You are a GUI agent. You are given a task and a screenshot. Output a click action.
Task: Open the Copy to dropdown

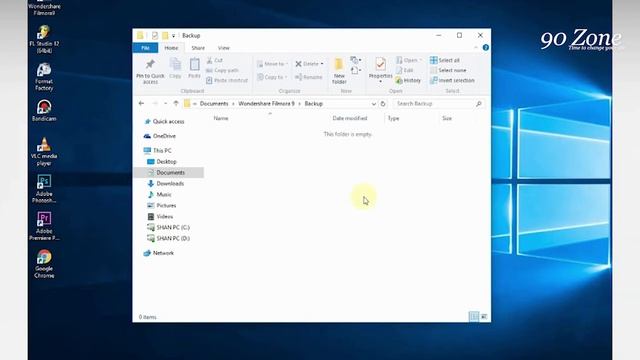272,77
